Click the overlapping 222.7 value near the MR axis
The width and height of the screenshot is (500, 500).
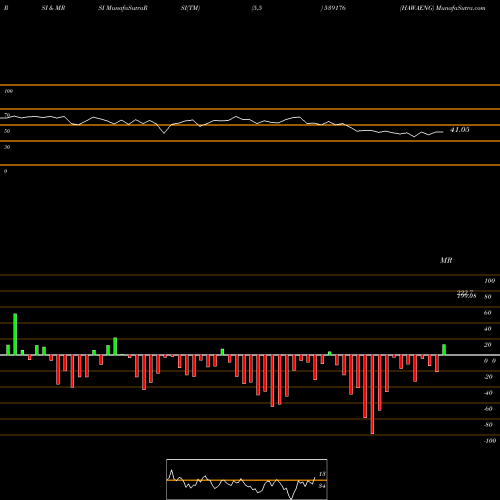coord(465,292)
